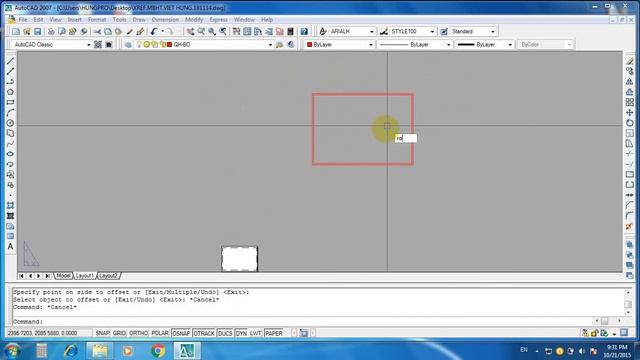This screenshot has width=640, height=360.
Task: Click the last layout tab arrow
Action: coord(47,276)
